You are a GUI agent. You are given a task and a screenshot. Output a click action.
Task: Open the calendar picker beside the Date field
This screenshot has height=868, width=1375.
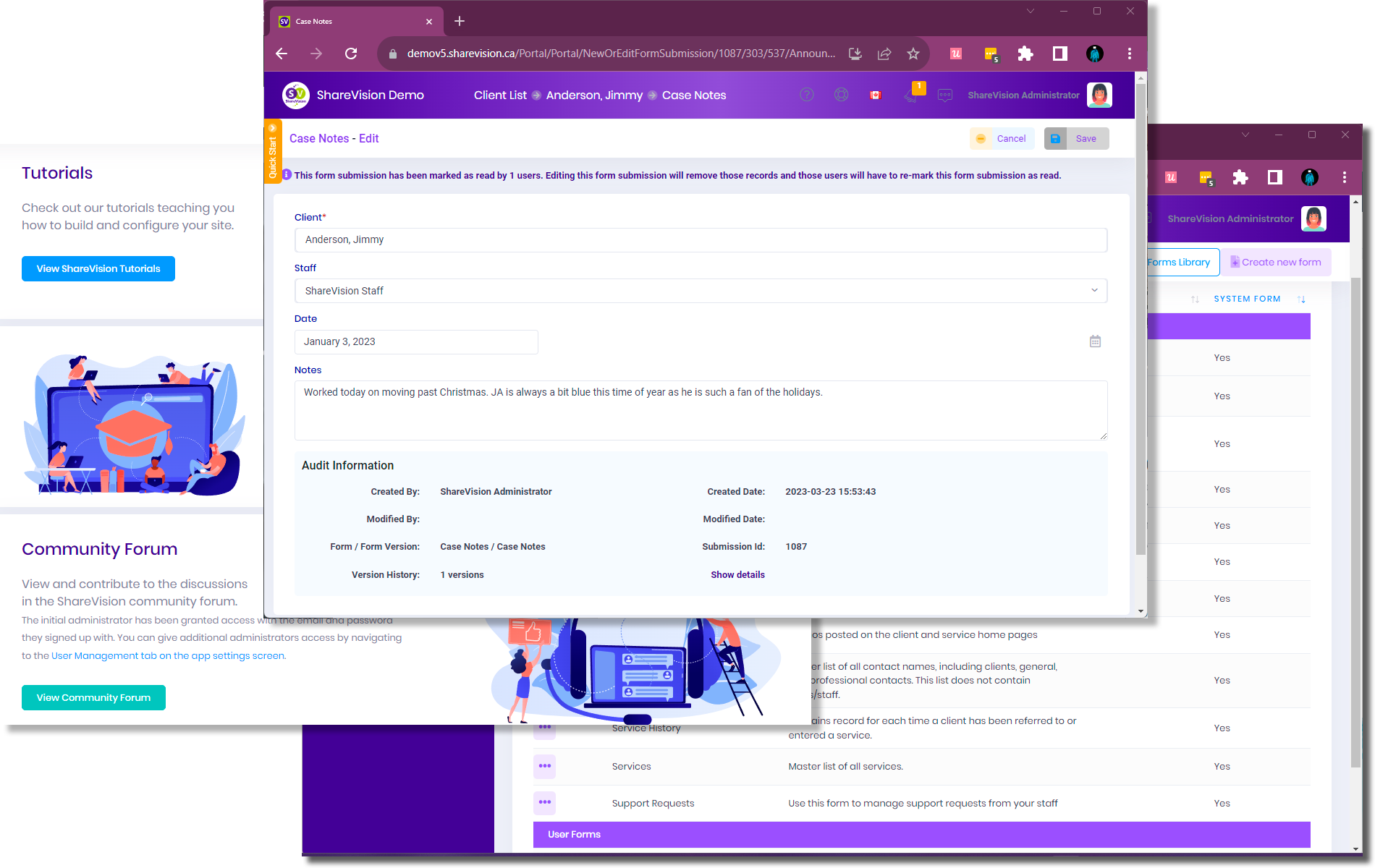[x=1095, y=341]
